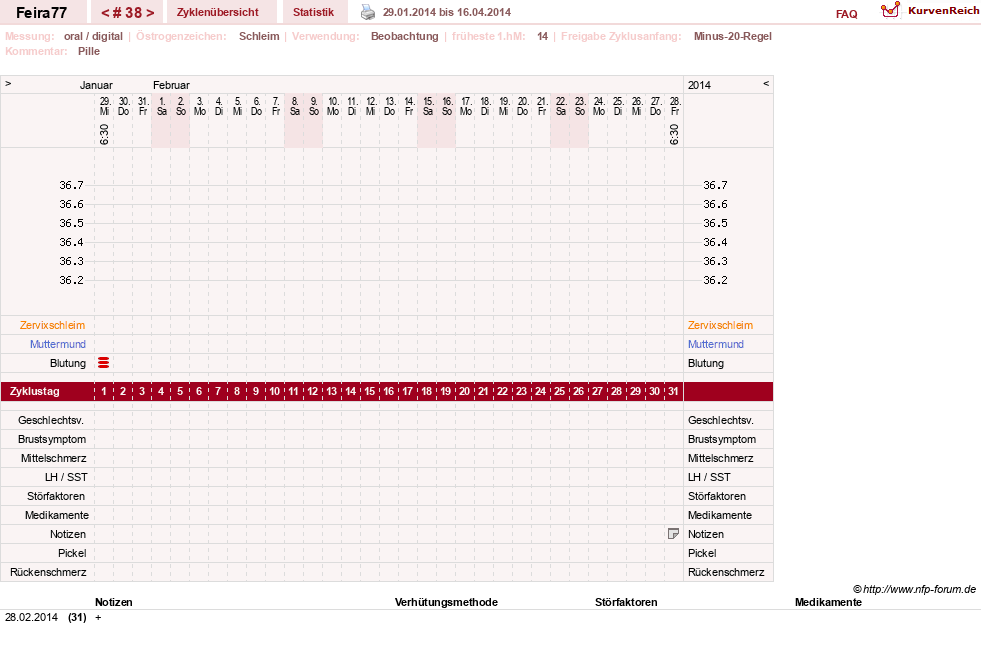Open the KurvenReich link
Screen dimensions: 981x661
coord(943,11)
